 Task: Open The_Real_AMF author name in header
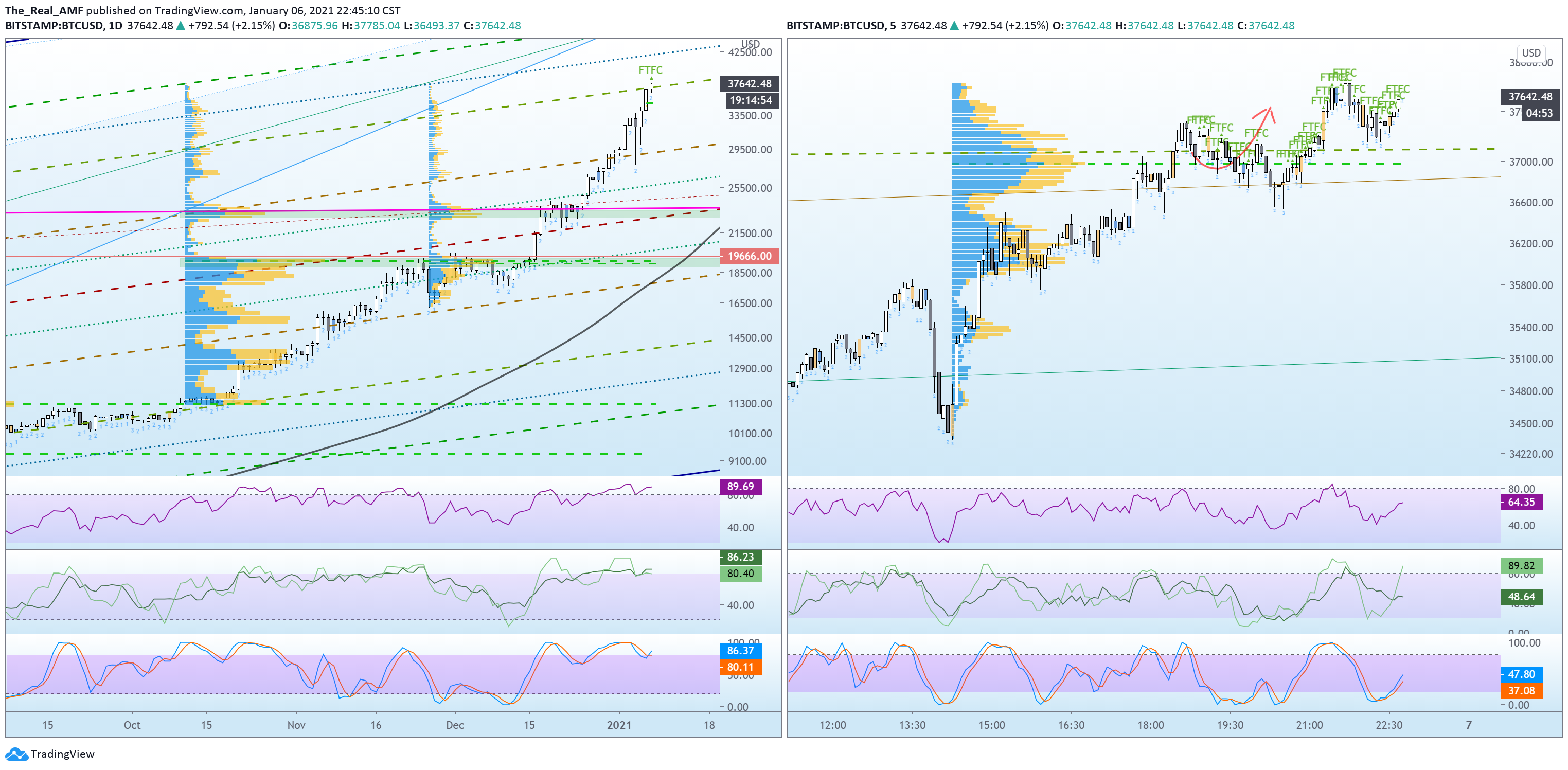[43, 10]
